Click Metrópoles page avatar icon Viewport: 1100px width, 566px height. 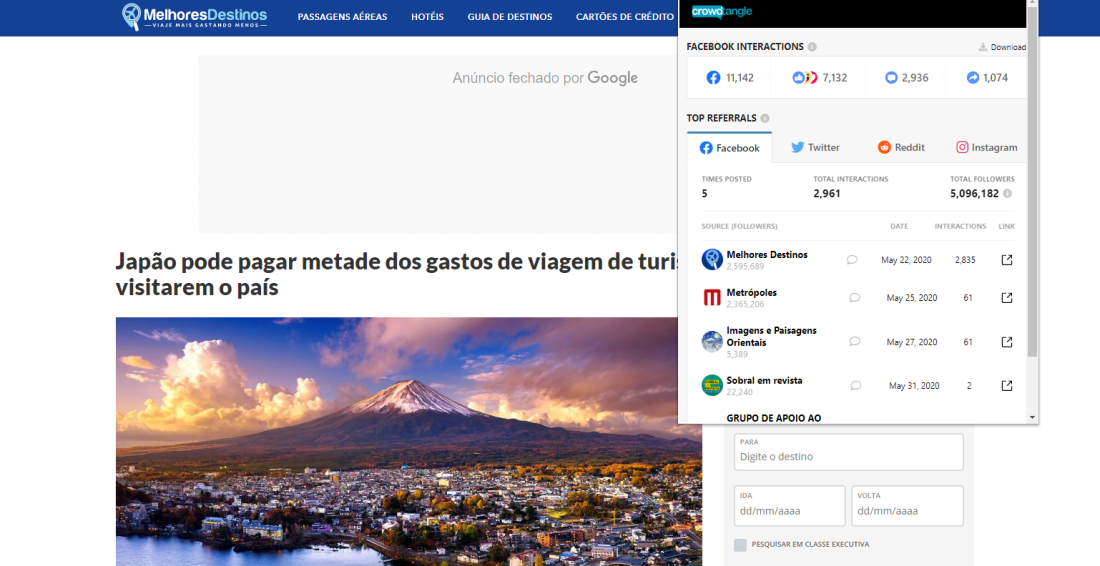[x=712, y=297]
